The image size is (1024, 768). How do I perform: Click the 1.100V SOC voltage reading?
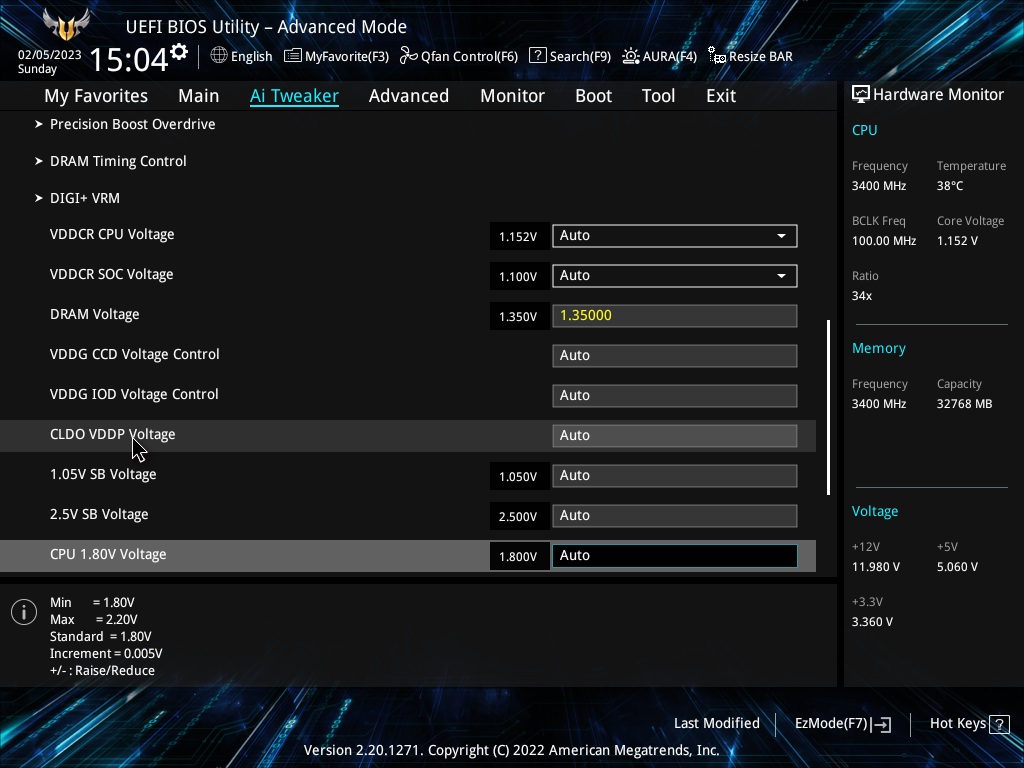click(x=518, y=277)
